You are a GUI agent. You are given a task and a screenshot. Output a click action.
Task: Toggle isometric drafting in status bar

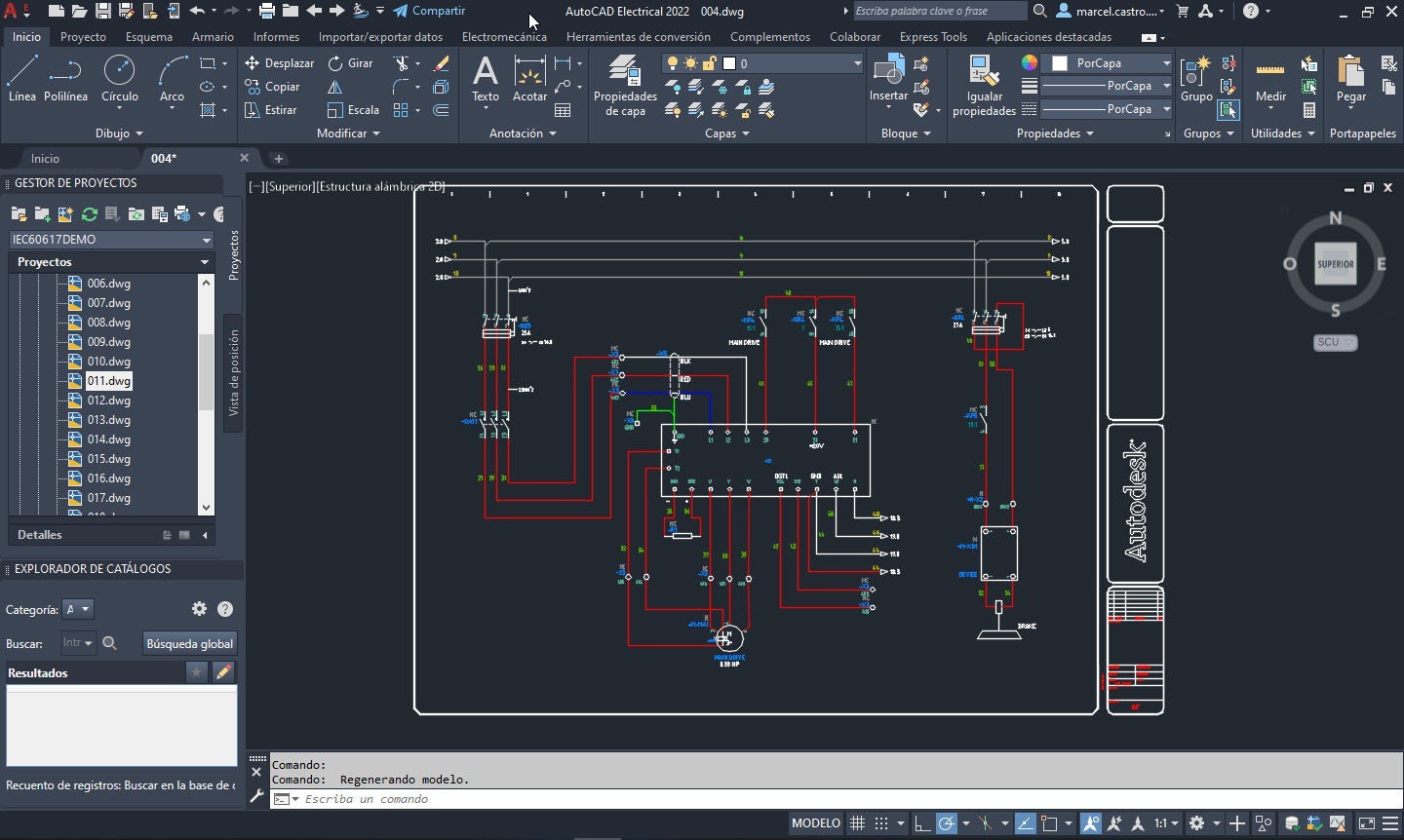[986, 823]
